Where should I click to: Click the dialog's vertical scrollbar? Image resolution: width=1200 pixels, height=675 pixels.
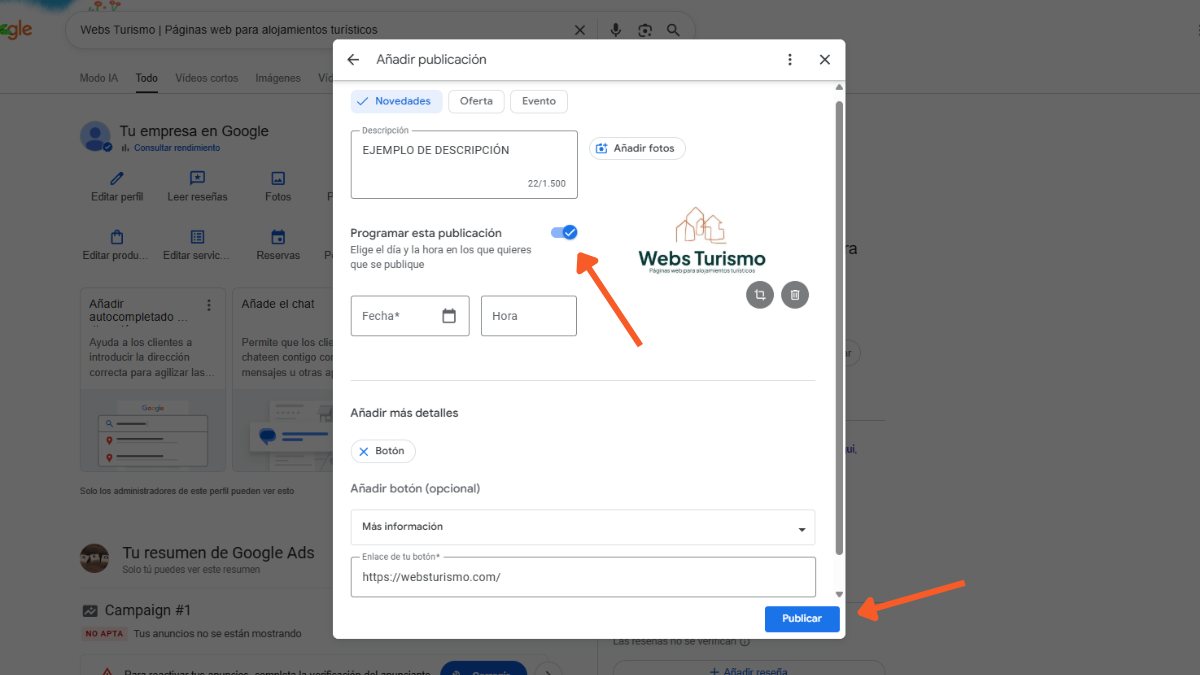[839, 330]
